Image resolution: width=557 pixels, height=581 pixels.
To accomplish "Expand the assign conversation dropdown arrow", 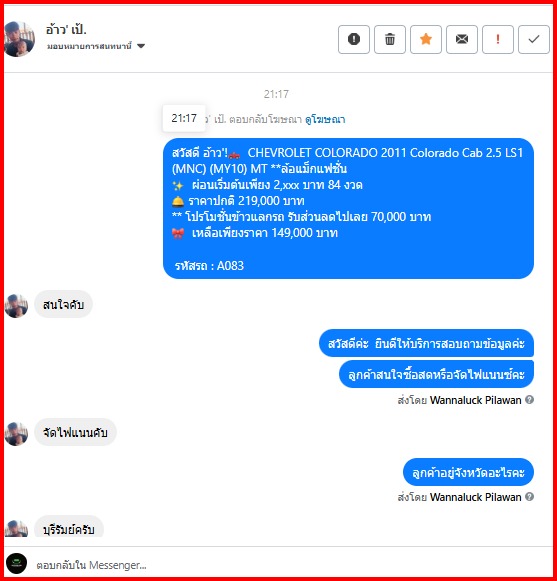I will [x=141, y=46].
